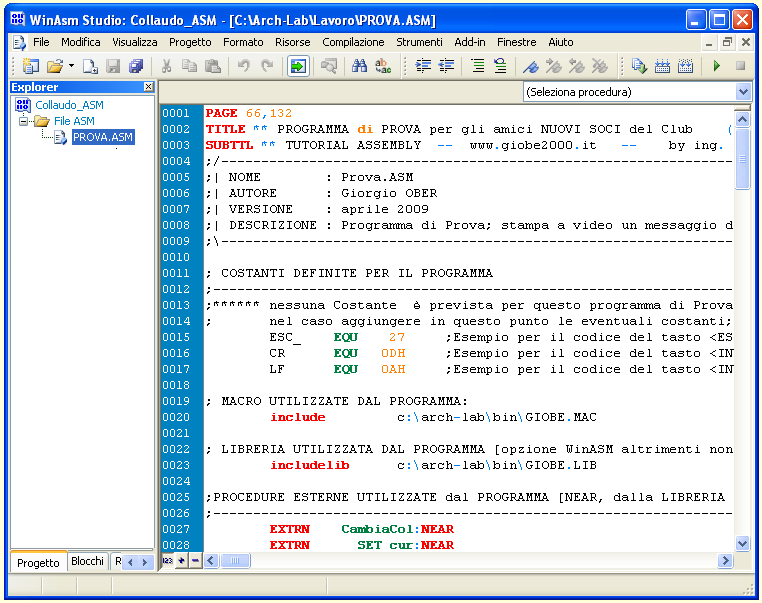The width and height of the screenshot is (762, 603).
Task: Click the Find binoculars icon
Action: pyautogui.click(x=360, y=66)
